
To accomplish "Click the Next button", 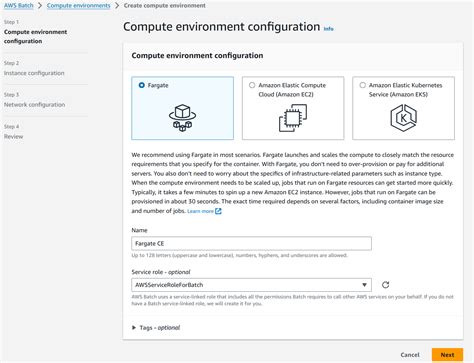I will coord(447,355).
